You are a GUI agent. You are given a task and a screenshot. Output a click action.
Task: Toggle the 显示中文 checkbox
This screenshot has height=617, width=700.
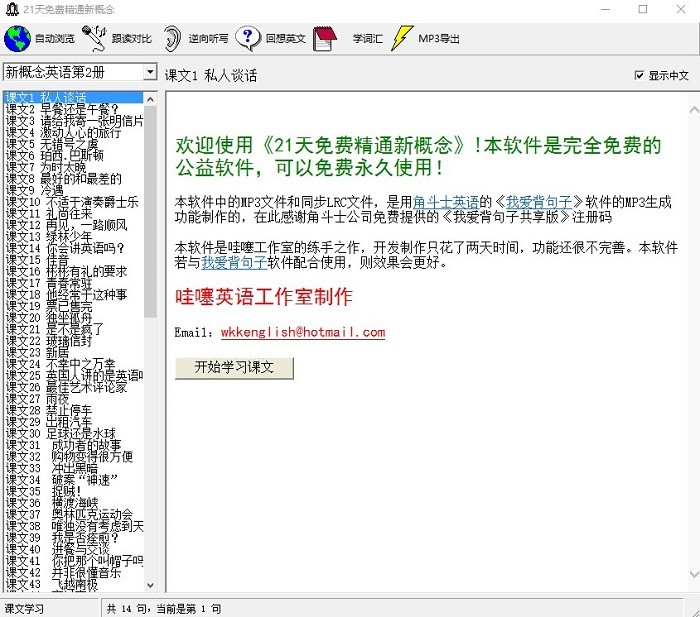(x=640, y=76)
